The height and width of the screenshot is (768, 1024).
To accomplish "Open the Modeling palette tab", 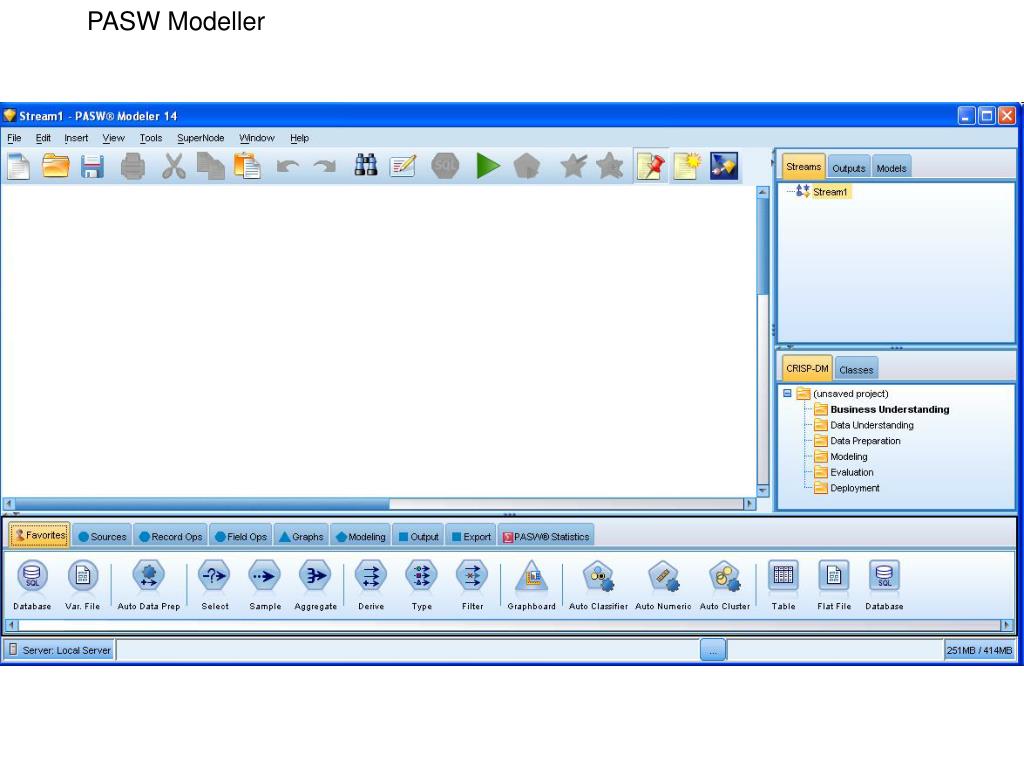I will point(360,537).
